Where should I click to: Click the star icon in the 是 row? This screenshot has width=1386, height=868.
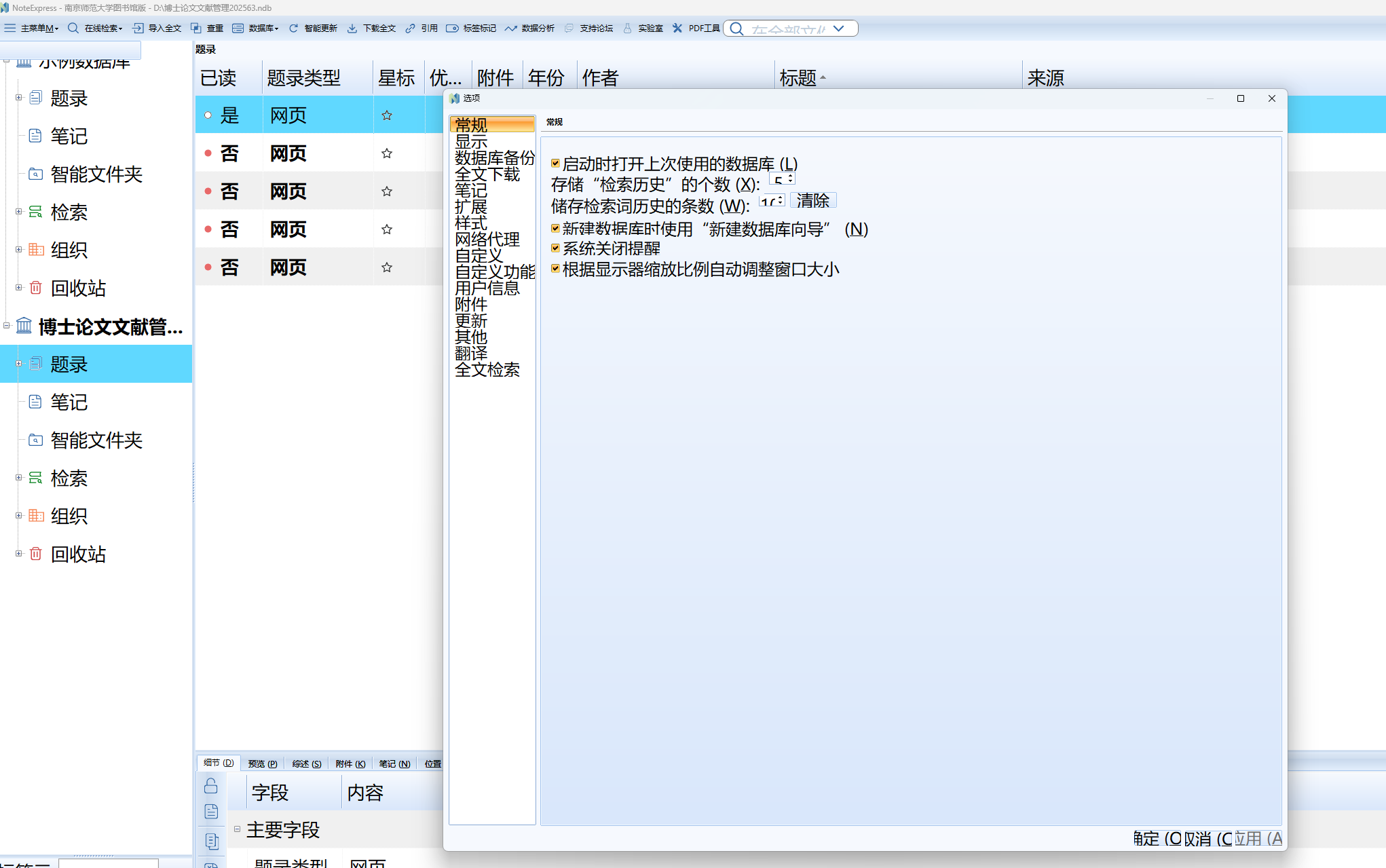tap(387, 115)
